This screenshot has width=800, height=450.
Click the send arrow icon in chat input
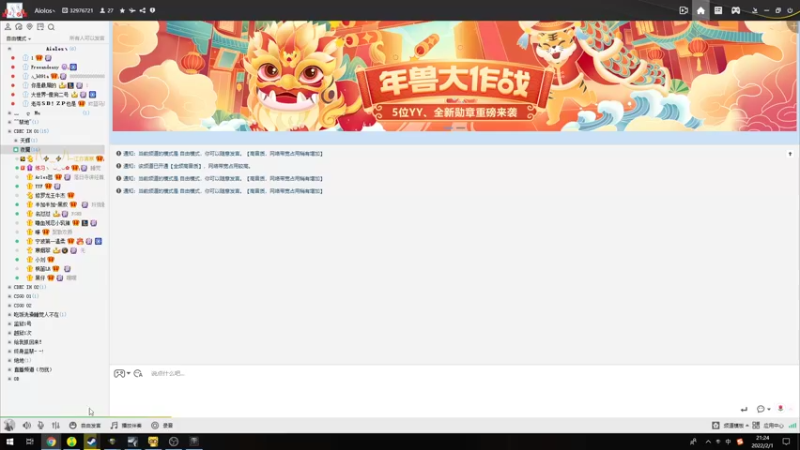744,409
